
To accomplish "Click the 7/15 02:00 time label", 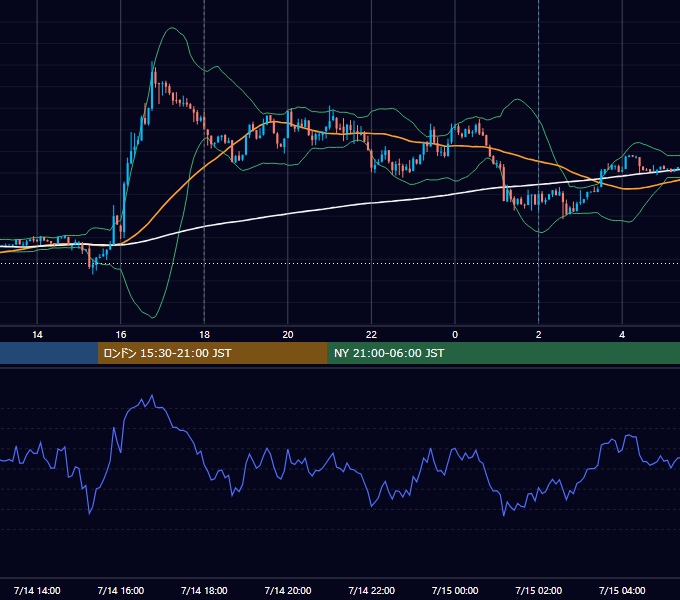I will [x=539, y=590].
